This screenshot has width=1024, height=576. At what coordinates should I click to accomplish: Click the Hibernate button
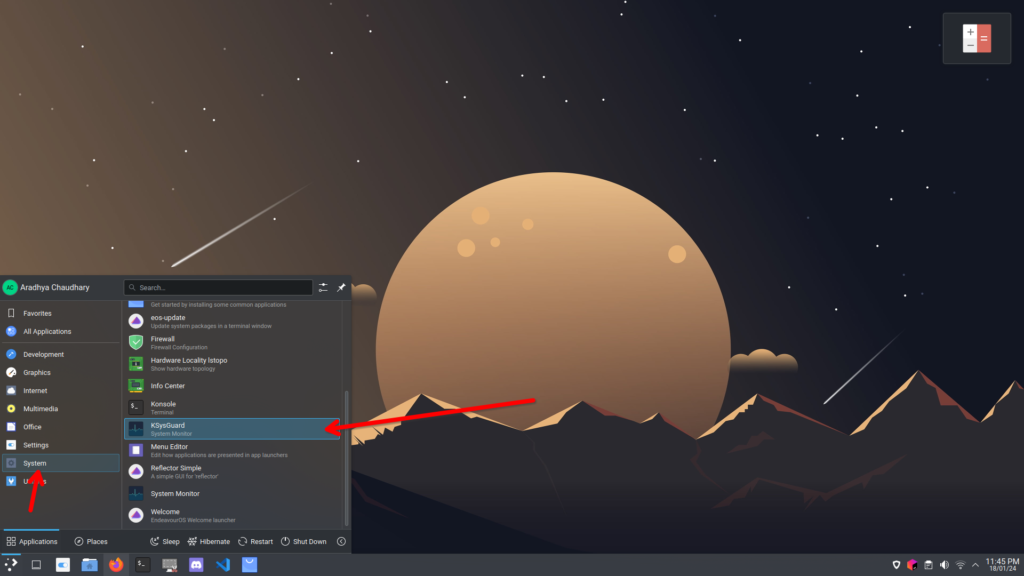(x=209, y=541)
